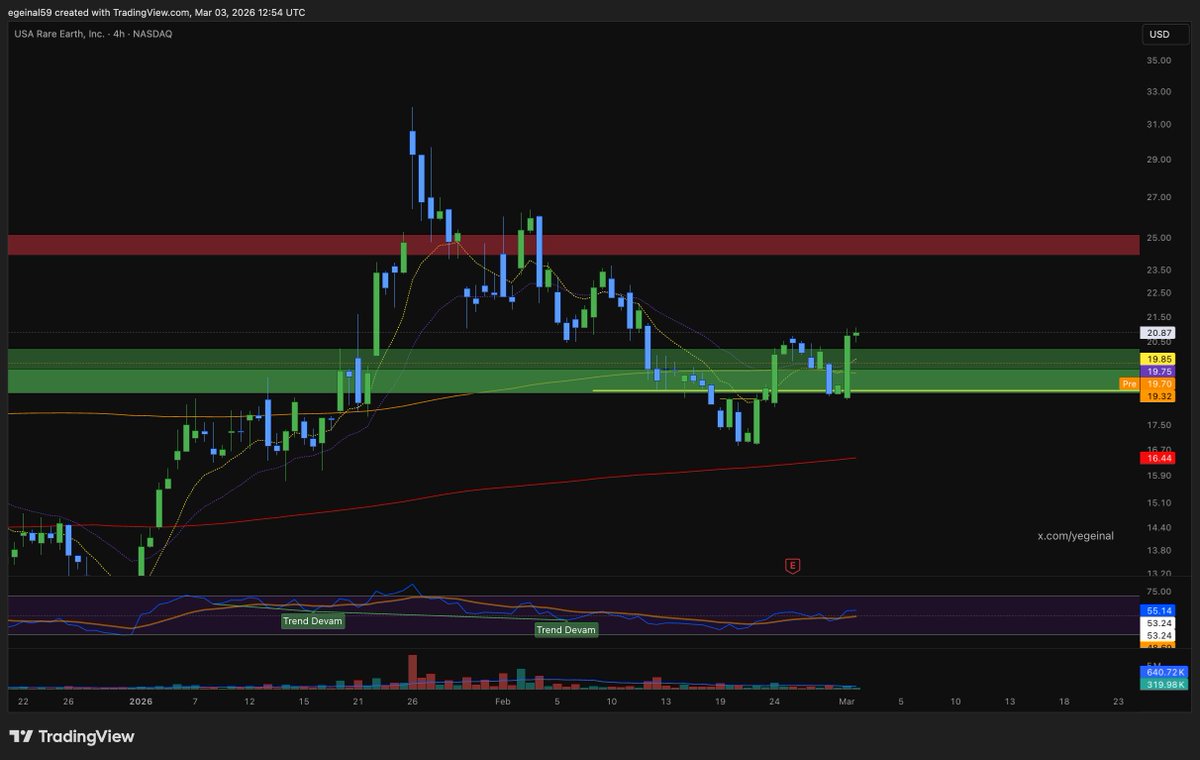Click the 19 date label on time axis

pos(720,702)
